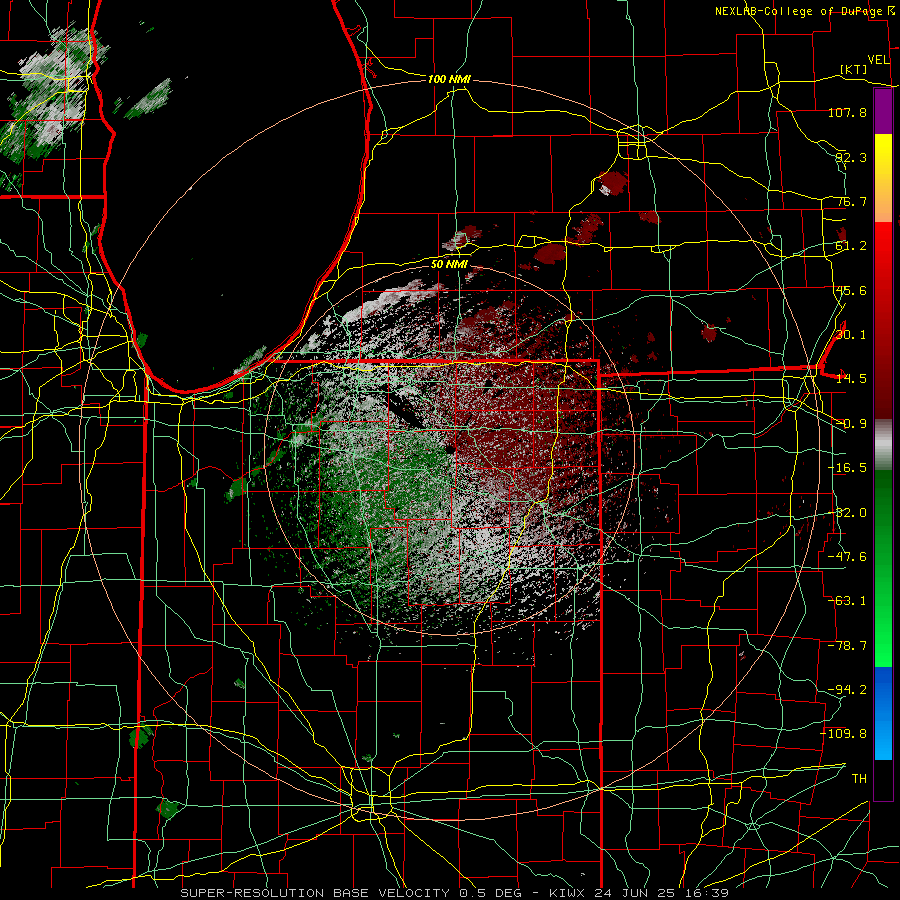Click the 76.7 velocity scale value
The height and width of the screenshot is (900, 900).
[851, 201]
